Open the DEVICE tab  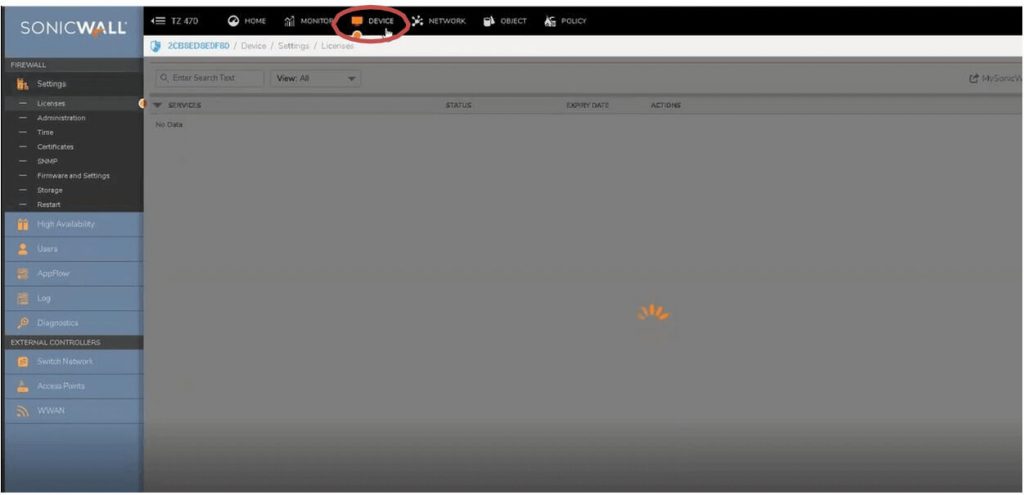[x=373, y=21]
